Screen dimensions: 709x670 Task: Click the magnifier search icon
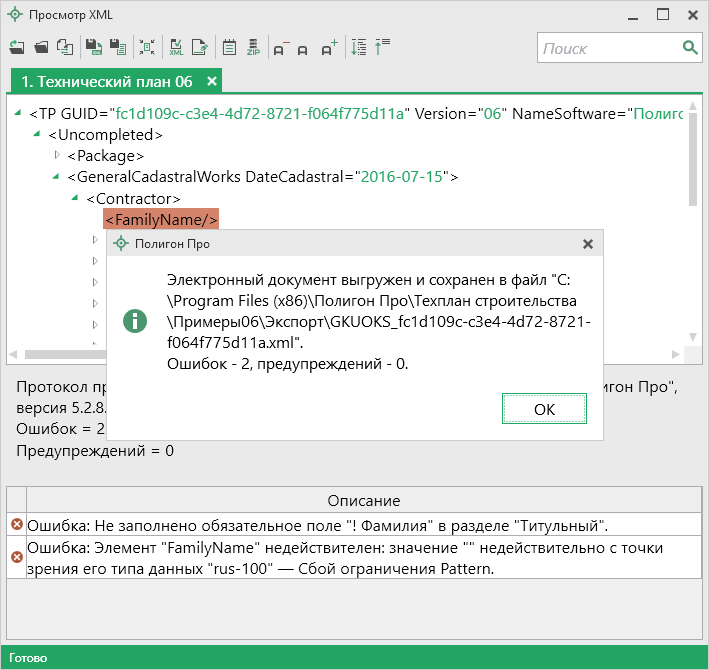(x=689, y=47)
